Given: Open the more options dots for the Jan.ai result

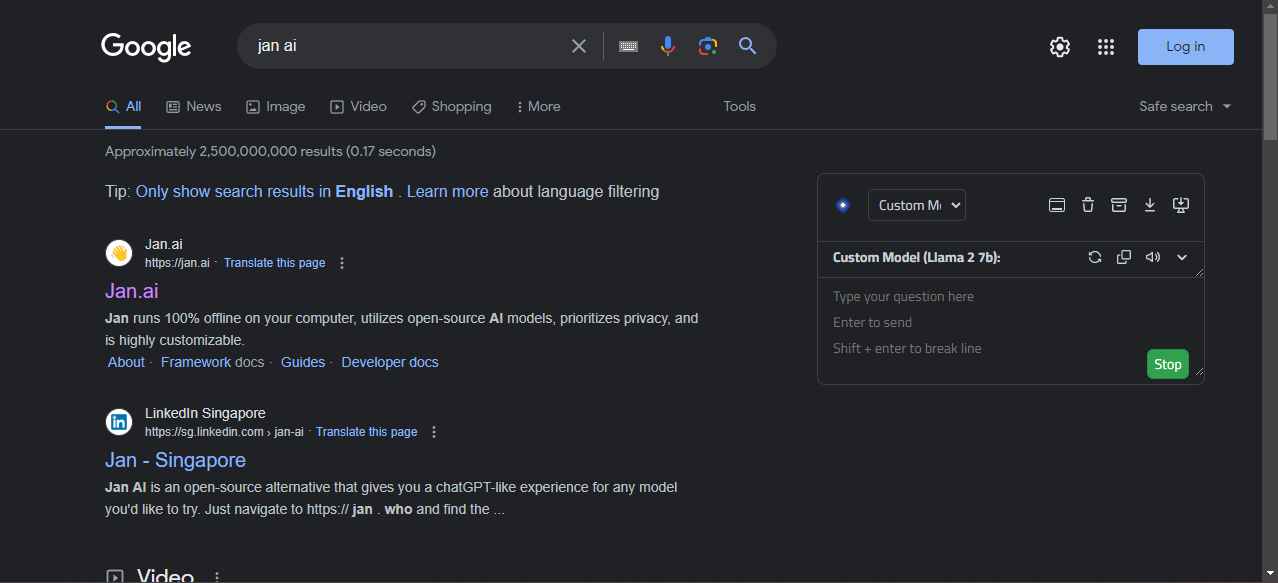Looking at the screenshot, I should (342, 263).
